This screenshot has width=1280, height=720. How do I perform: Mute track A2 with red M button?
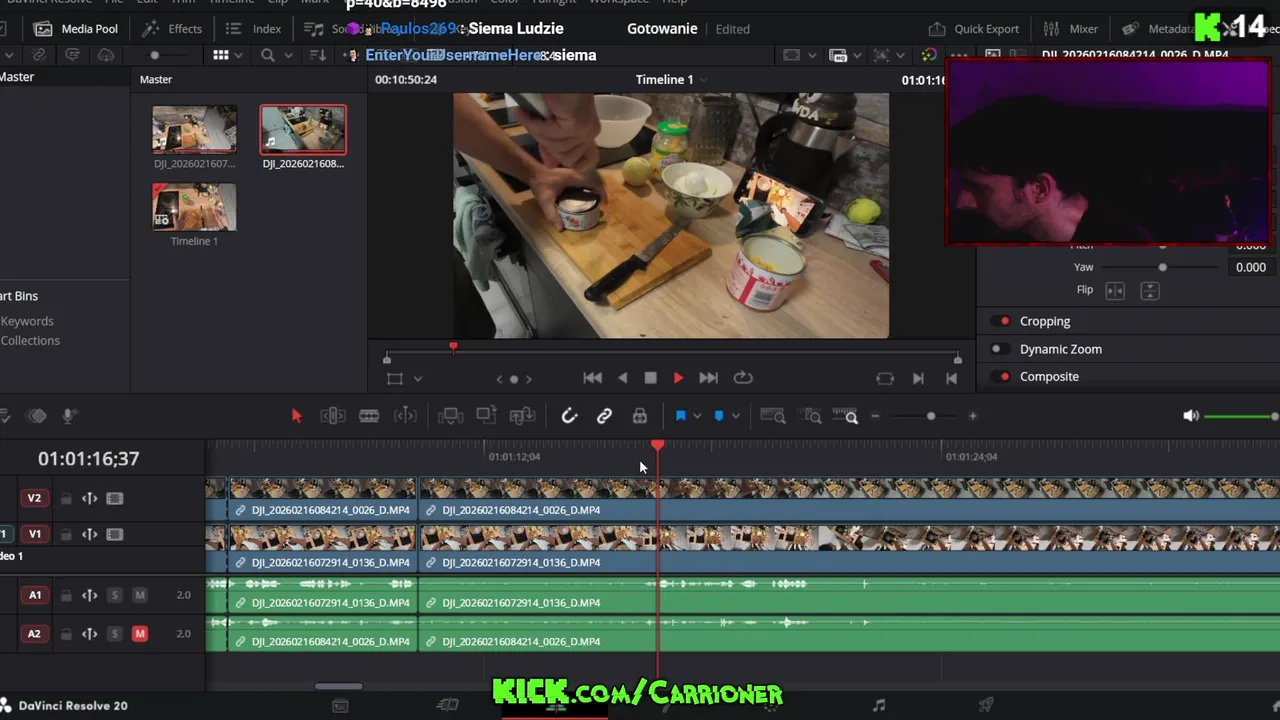pyautogui.click(x=140, y=634)
